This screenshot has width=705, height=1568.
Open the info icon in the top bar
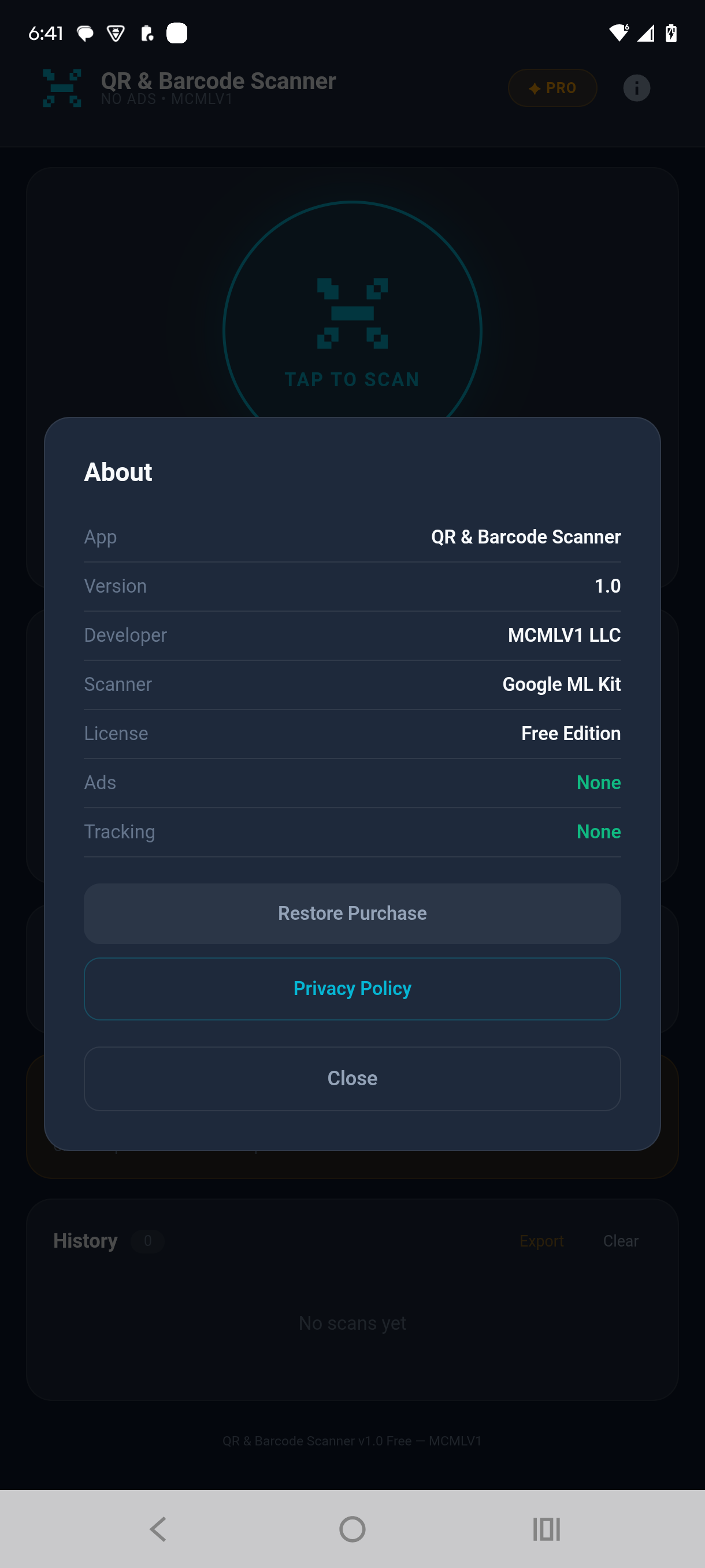pyautogui.click(x=636, y=88)
